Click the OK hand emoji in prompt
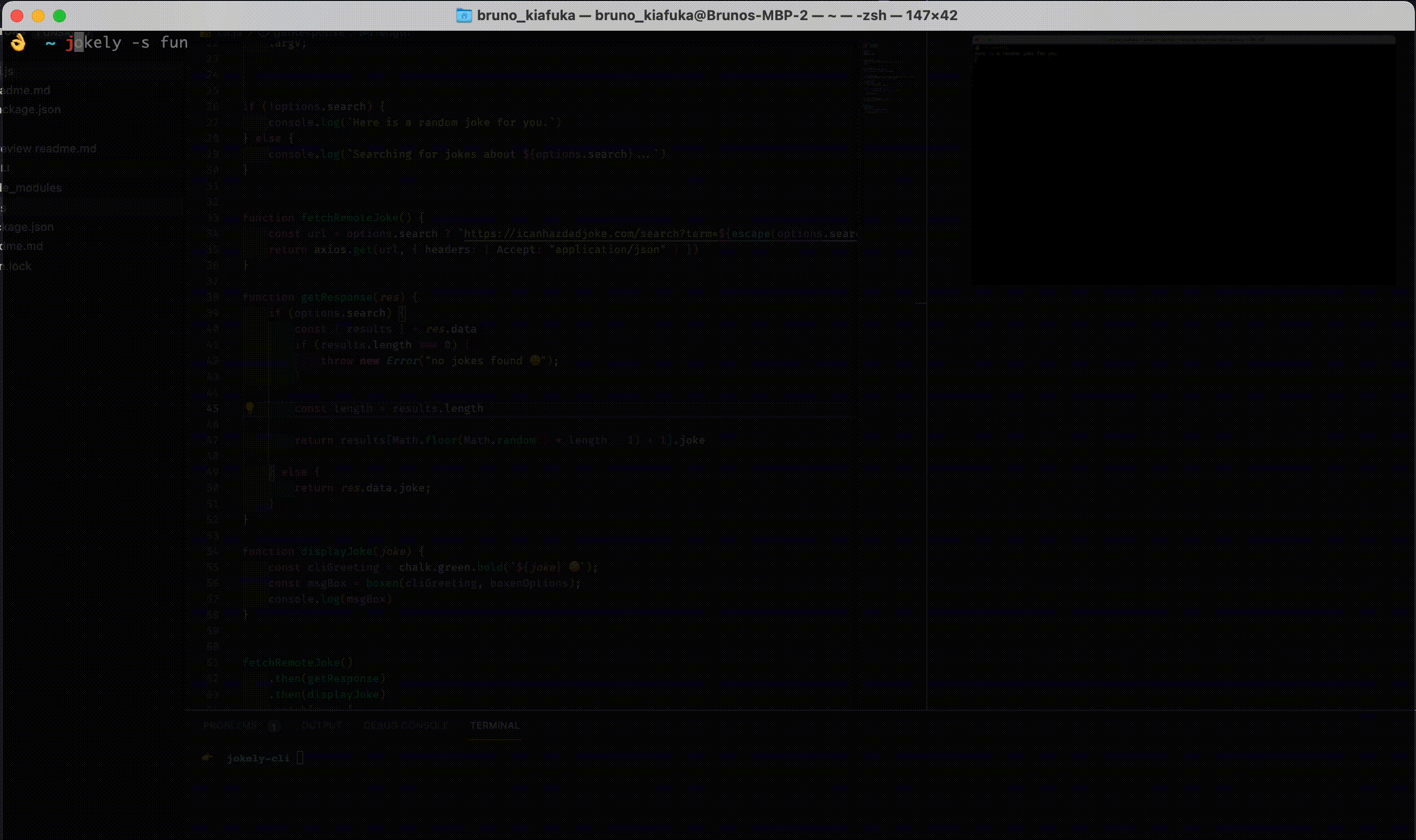The image size is (1416, 840). pos(18,42)
